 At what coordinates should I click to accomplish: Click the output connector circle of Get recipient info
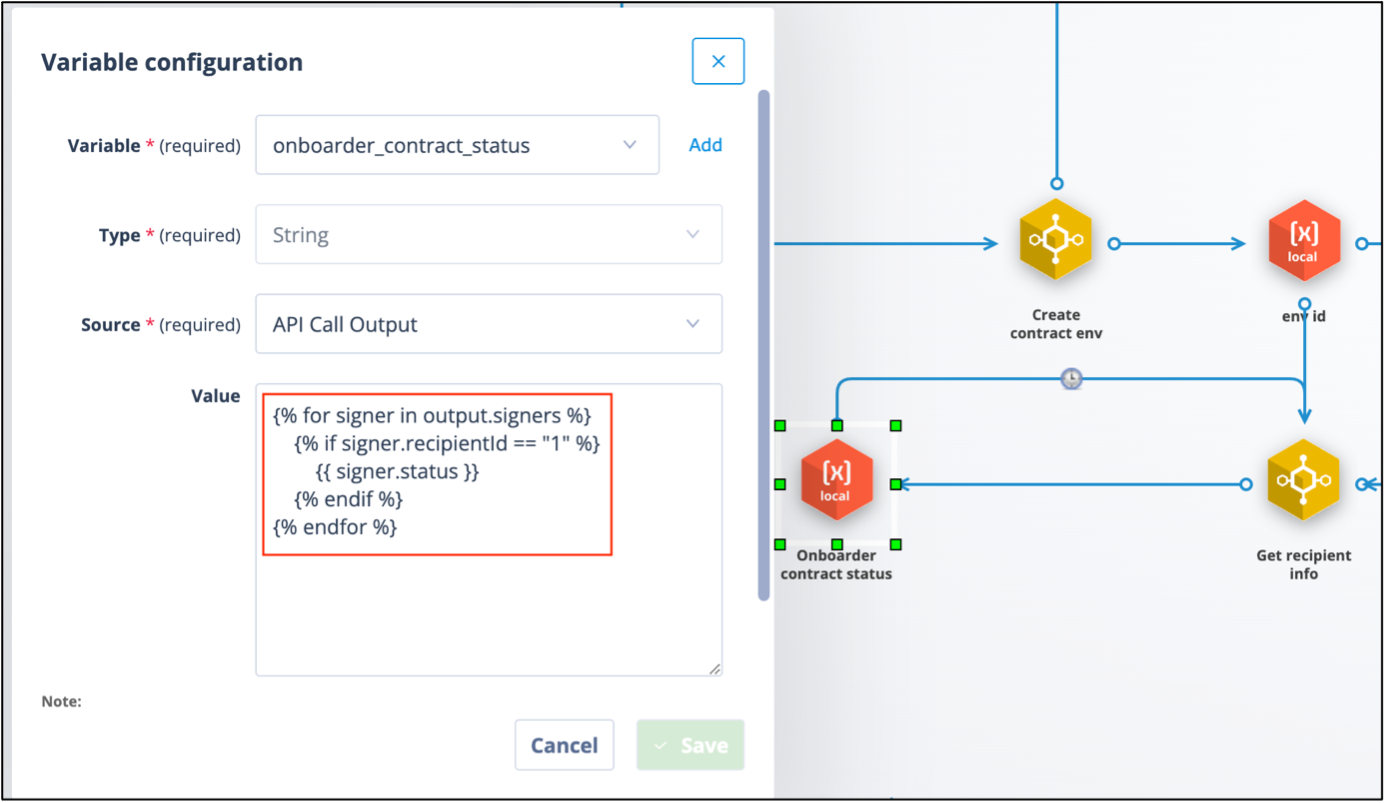(x=1246, y=484)
